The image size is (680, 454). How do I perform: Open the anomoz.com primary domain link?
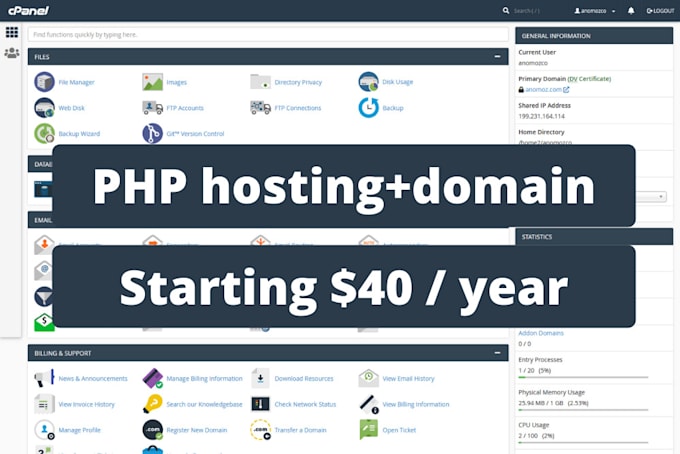tap(543, 89)
